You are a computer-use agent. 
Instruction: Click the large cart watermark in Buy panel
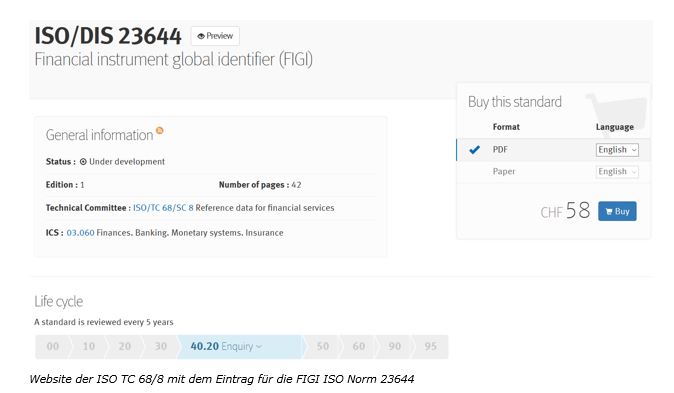pyautogui.click(x=618, y=113)
